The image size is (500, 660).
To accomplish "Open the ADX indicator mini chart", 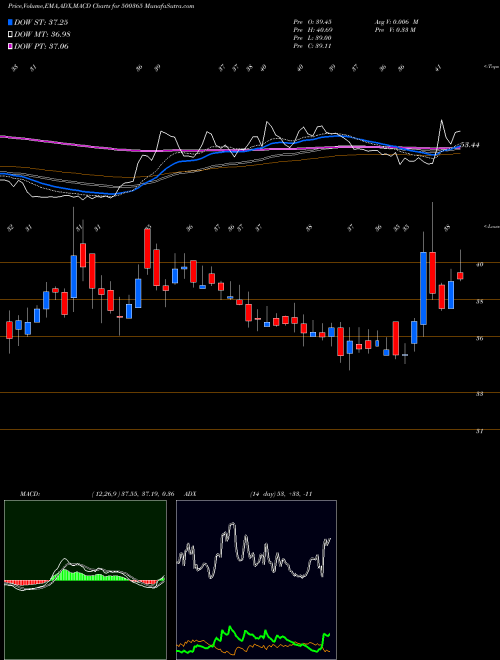I will coord(256,580).
